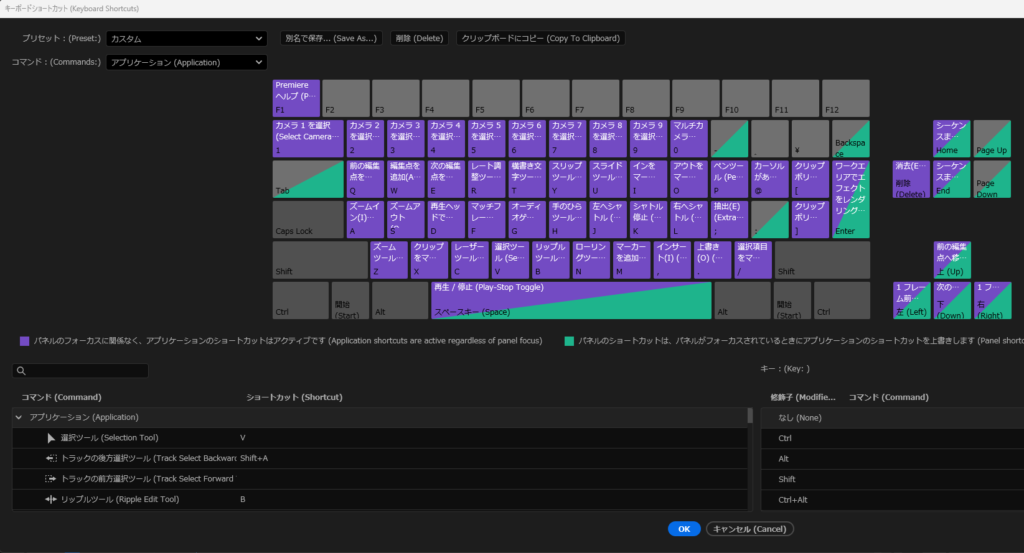Select the H key Hand Tool
Screen dimensions: 1024x553
(x=568, y=219)
